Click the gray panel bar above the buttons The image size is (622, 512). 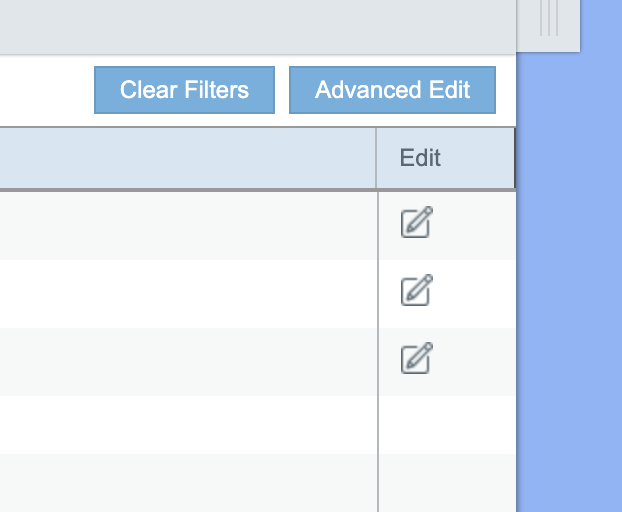pos(250,26)
